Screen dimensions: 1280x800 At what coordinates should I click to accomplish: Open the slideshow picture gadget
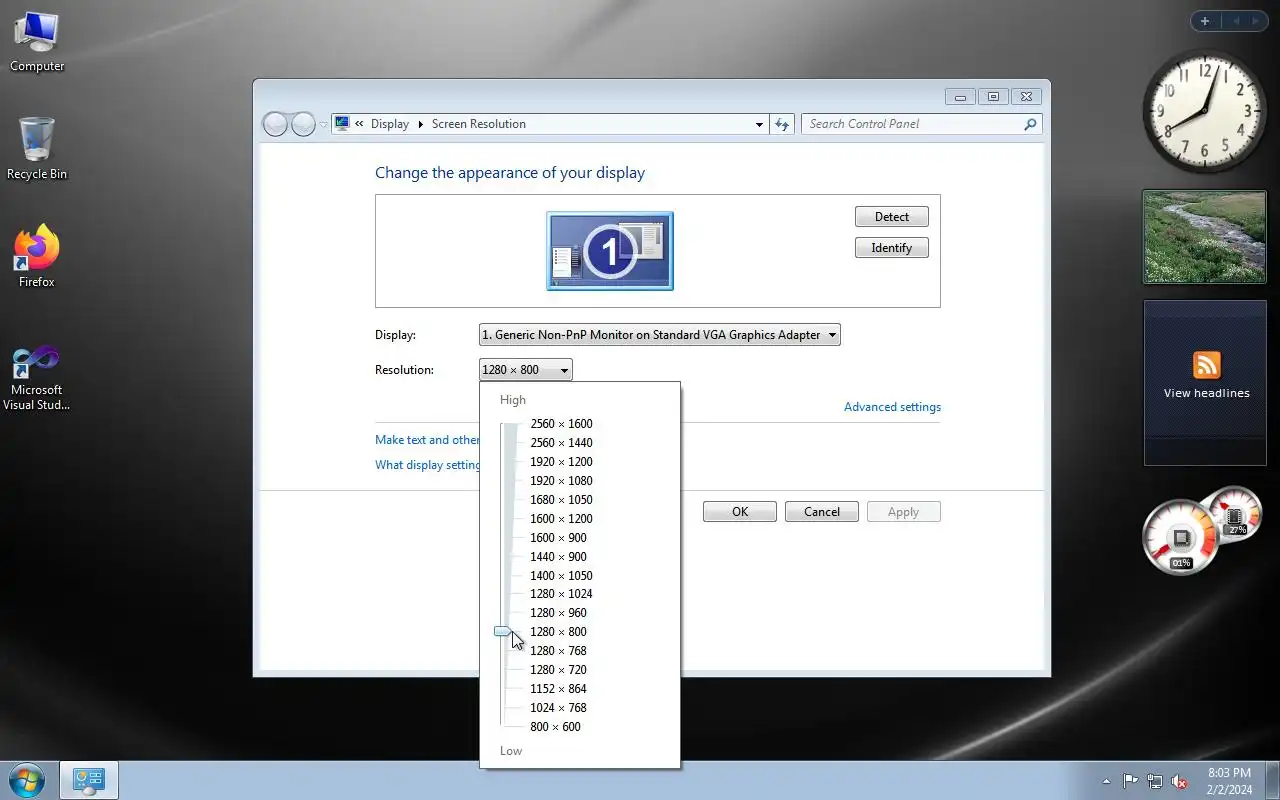click(x=1205, y=237)
